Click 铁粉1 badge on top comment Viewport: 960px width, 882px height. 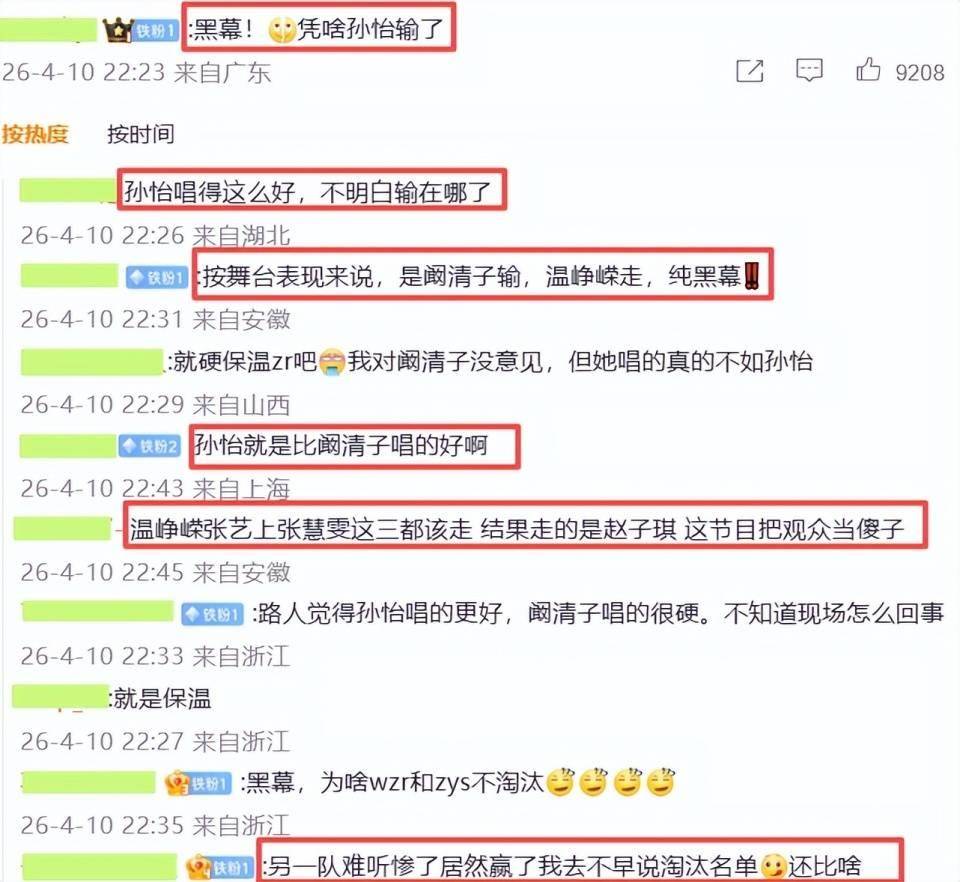(x=156, y=31)
